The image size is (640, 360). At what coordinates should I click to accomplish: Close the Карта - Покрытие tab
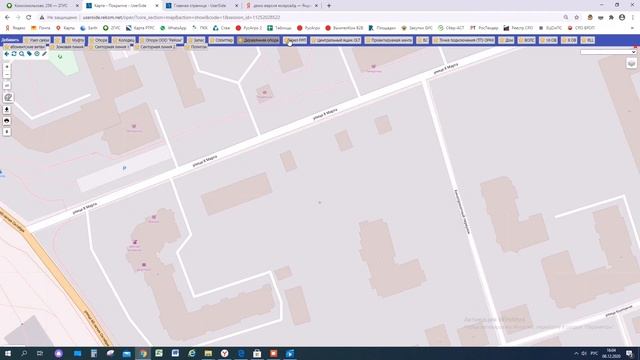[157, 6]
